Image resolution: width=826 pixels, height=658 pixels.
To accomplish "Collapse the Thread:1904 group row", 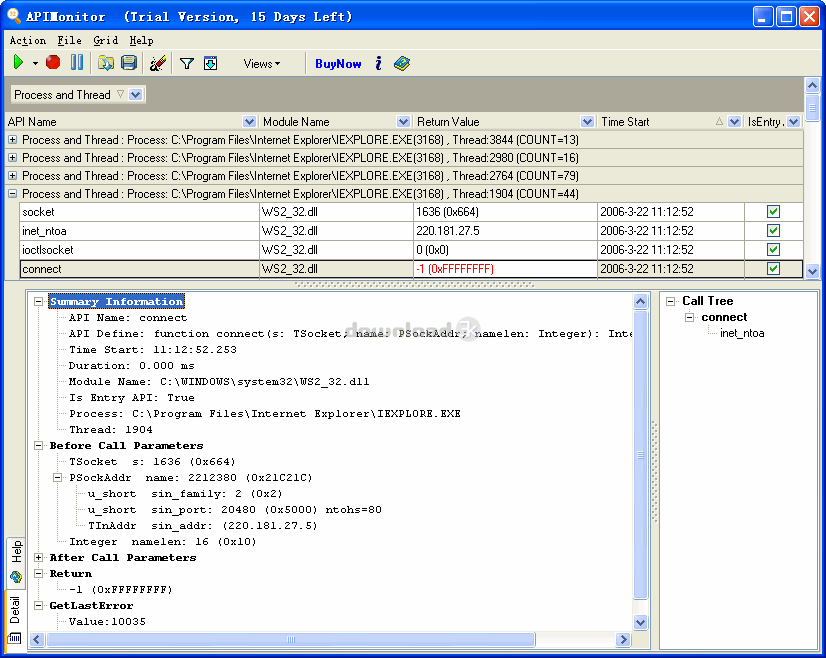I will point(12,193).
